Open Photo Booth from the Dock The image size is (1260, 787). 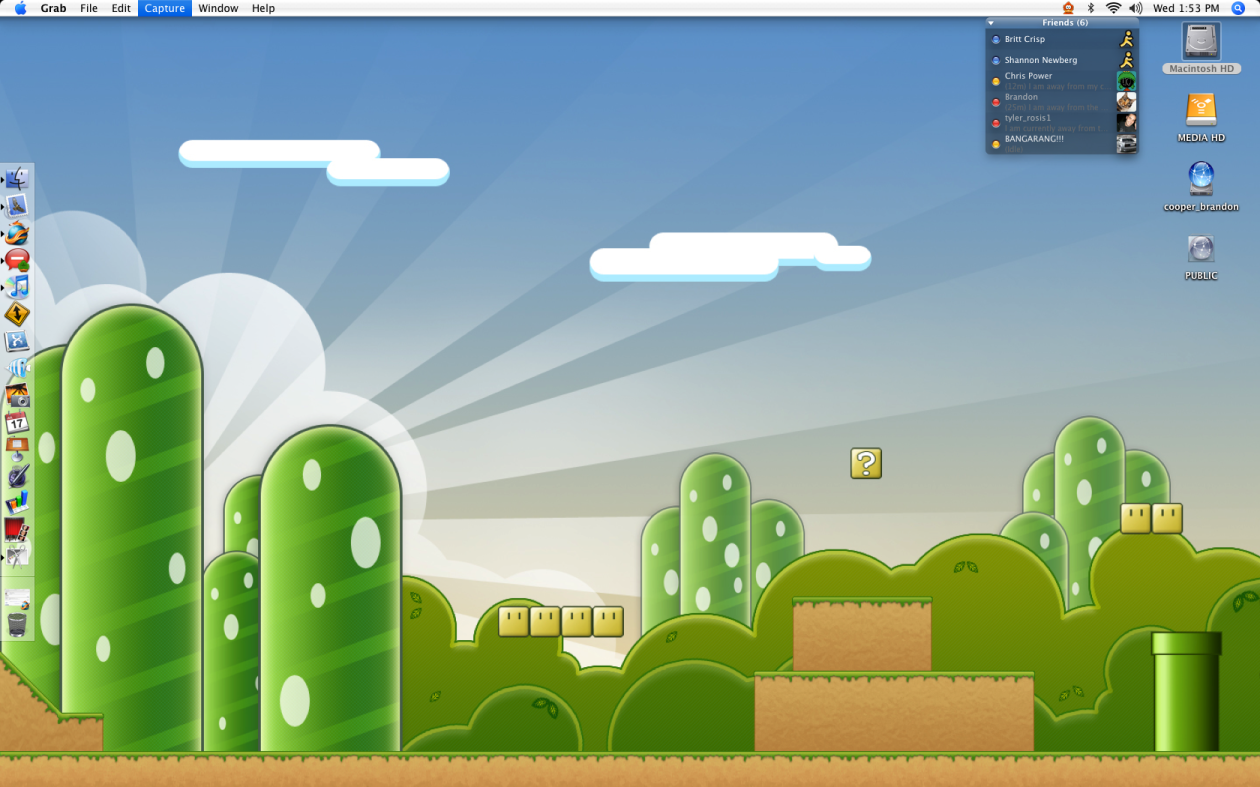(17, 530)
